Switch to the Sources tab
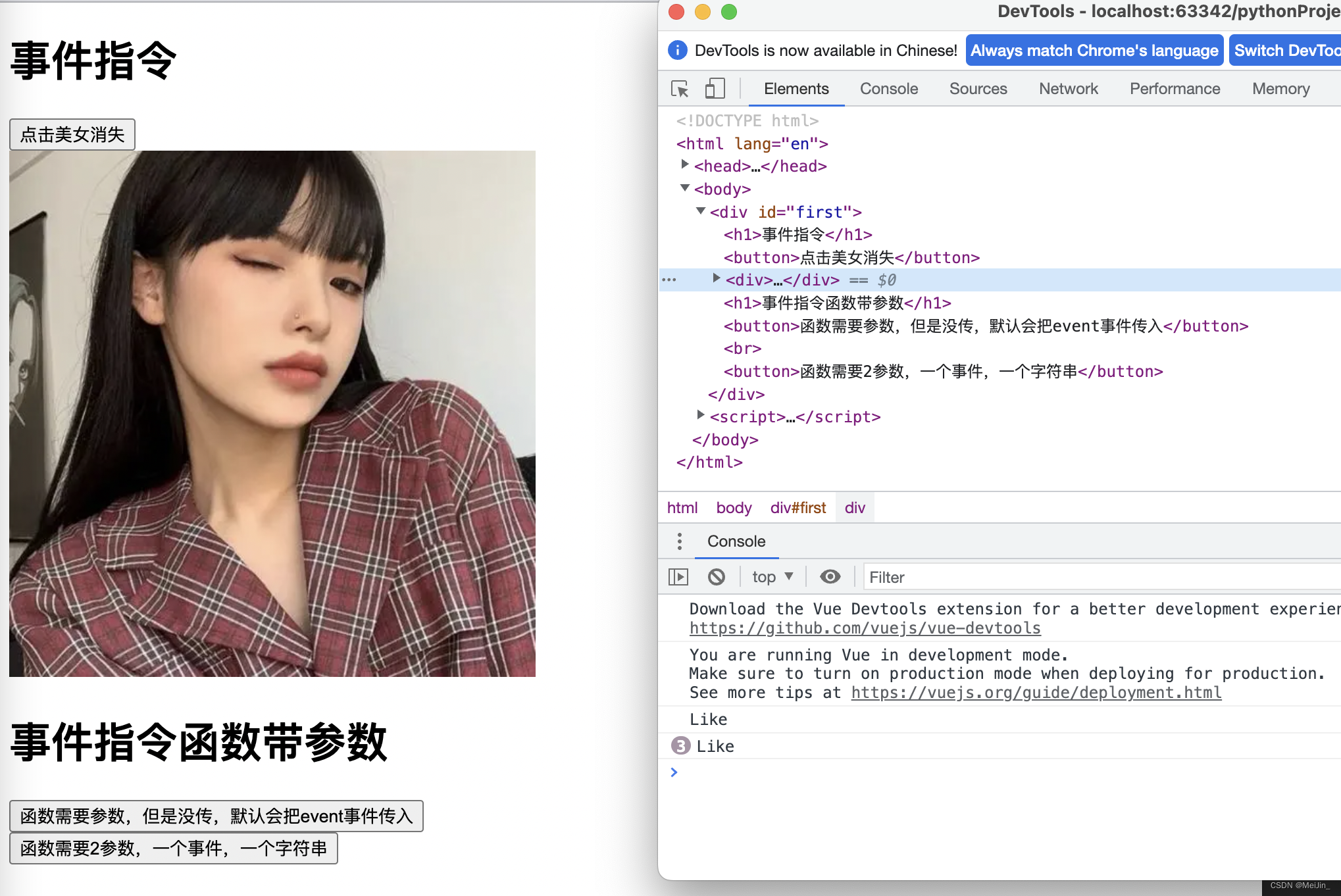 pos(978,89)
